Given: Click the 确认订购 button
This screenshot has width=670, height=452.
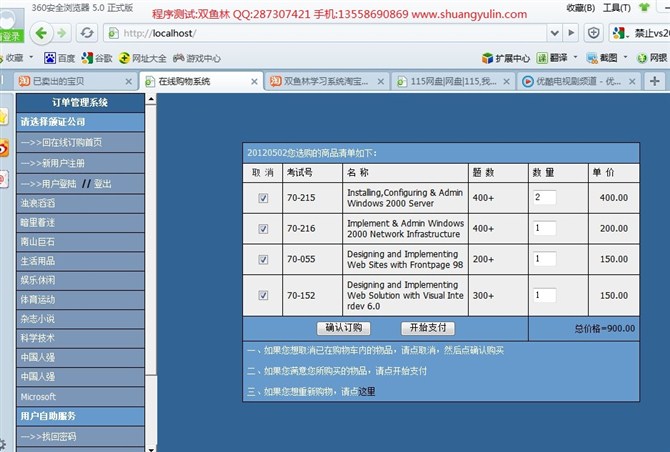Looking at the screenshot, I should [344, 328].
